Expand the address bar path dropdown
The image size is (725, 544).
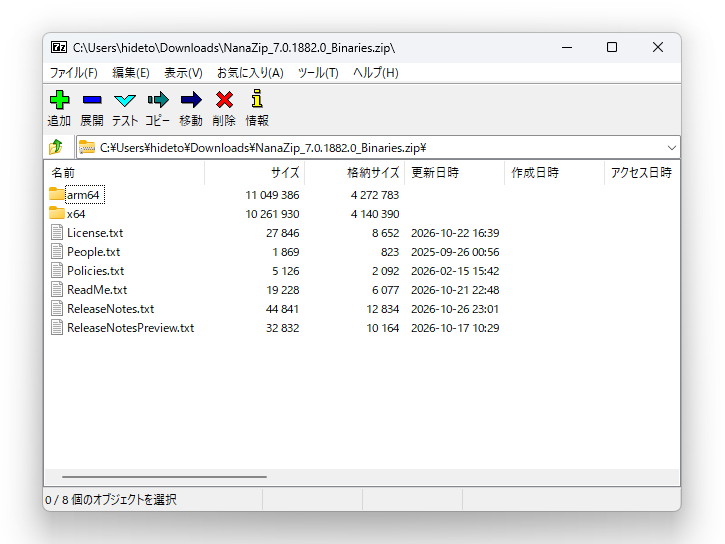(671, 148)
